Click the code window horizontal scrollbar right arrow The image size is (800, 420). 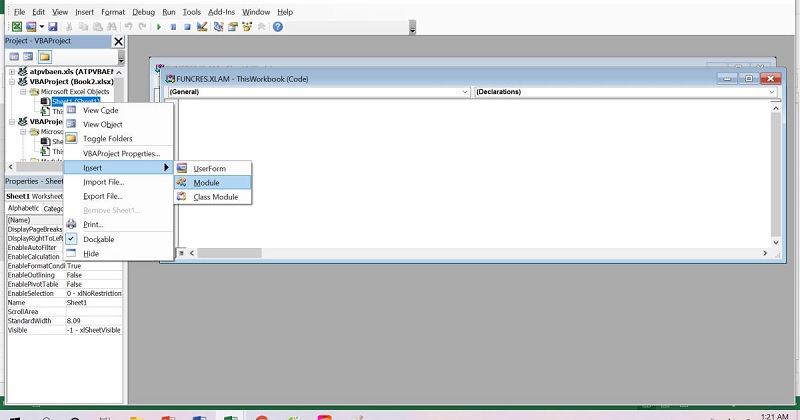[765, 253]
